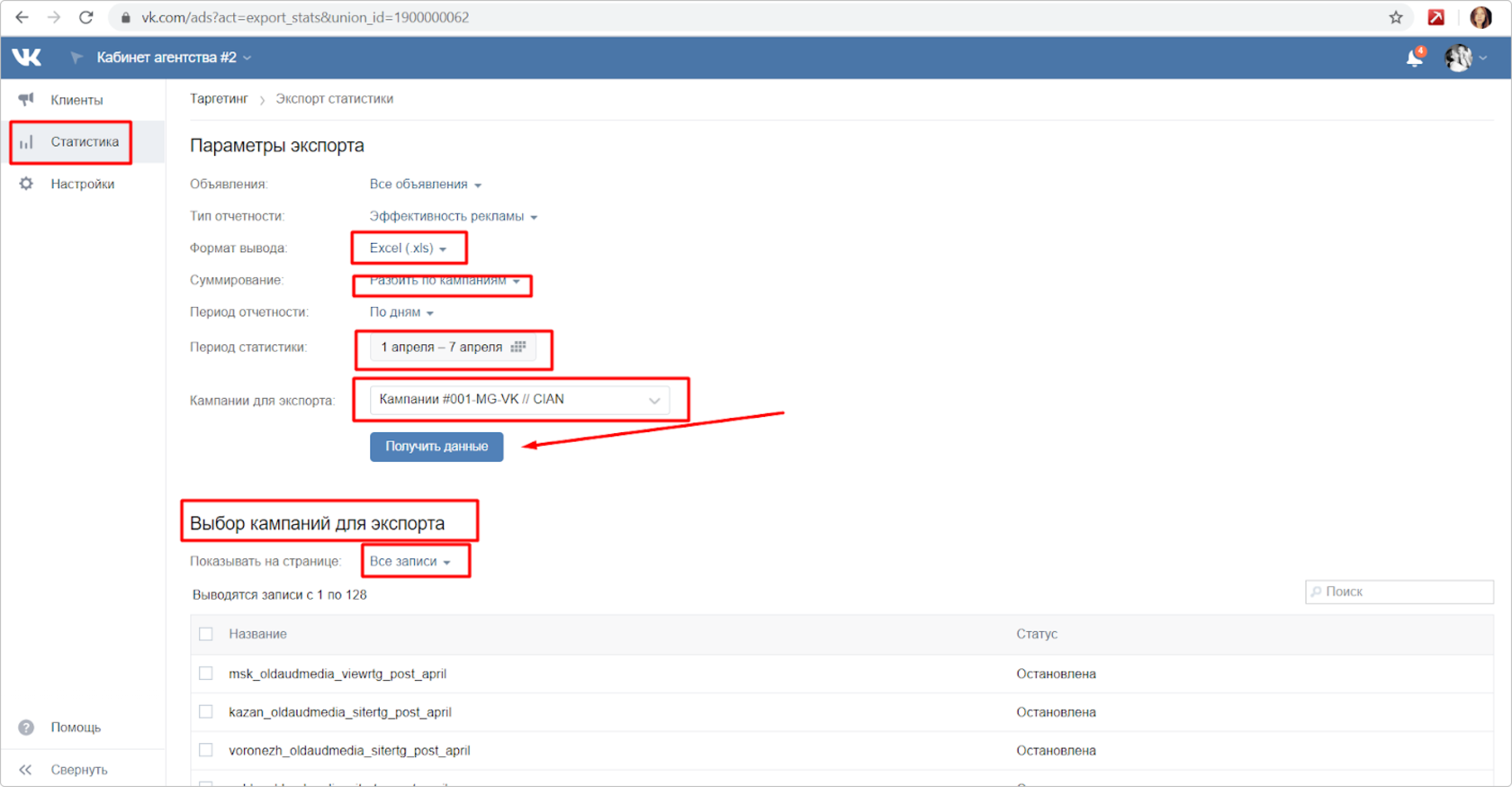Viewport: 1512px width, 787px height.
Task: Click Название column header
Action: click(x=257, y=634)
